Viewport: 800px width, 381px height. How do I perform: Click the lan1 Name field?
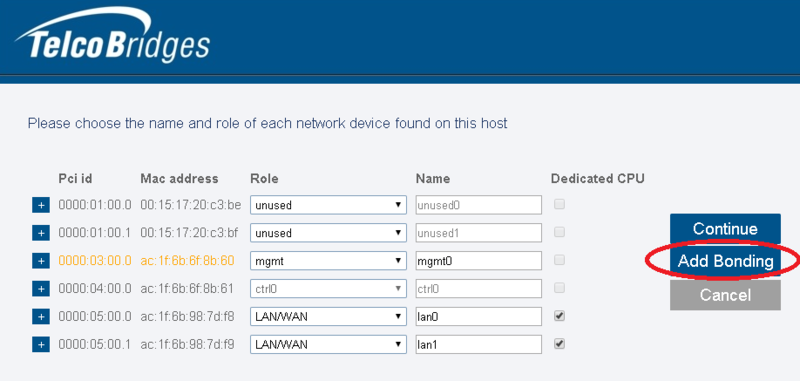point(479,344)
